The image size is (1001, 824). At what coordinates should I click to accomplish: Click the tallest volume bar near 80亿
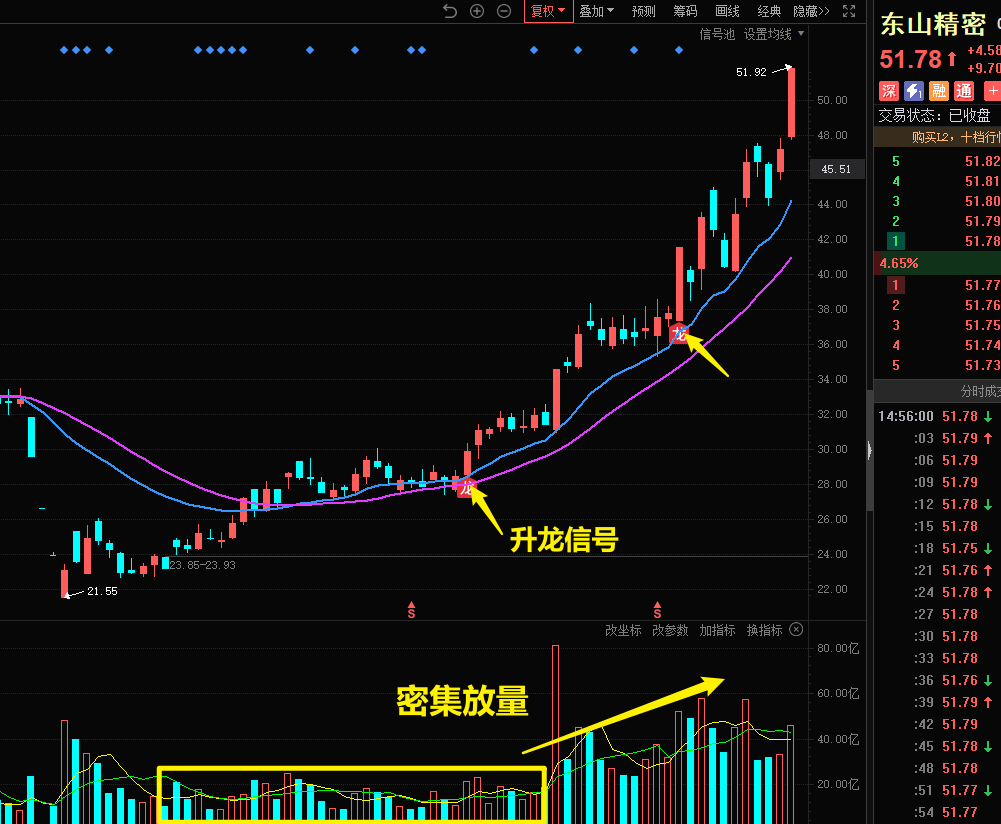point(555,734)
